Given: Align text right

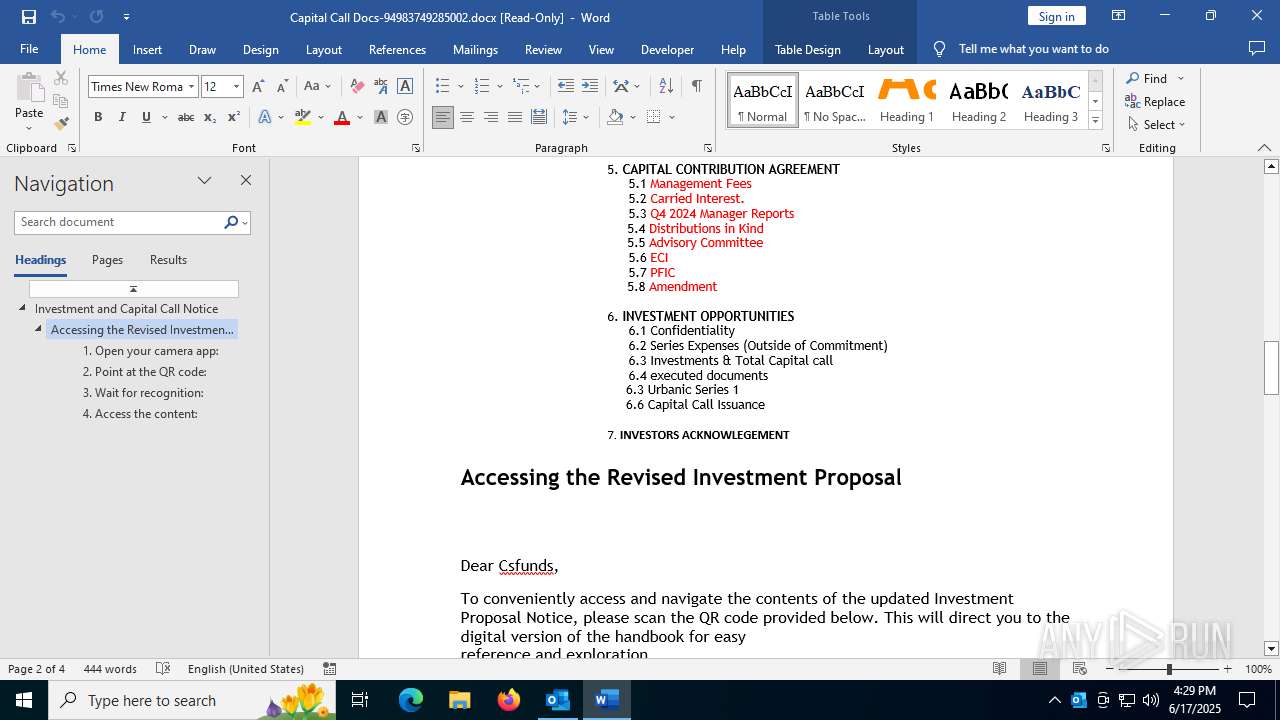Looking at the screenshot, I should click(491, 117).
